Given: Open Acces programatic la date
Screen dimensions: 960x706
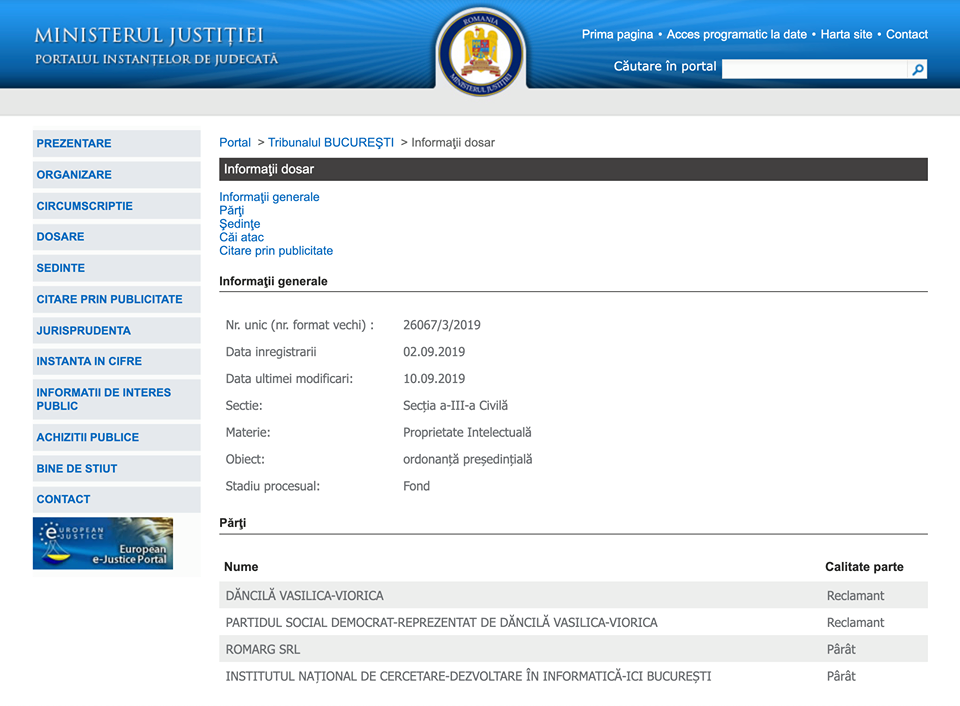Looking at the screenshot, I should tap(737, 34).
